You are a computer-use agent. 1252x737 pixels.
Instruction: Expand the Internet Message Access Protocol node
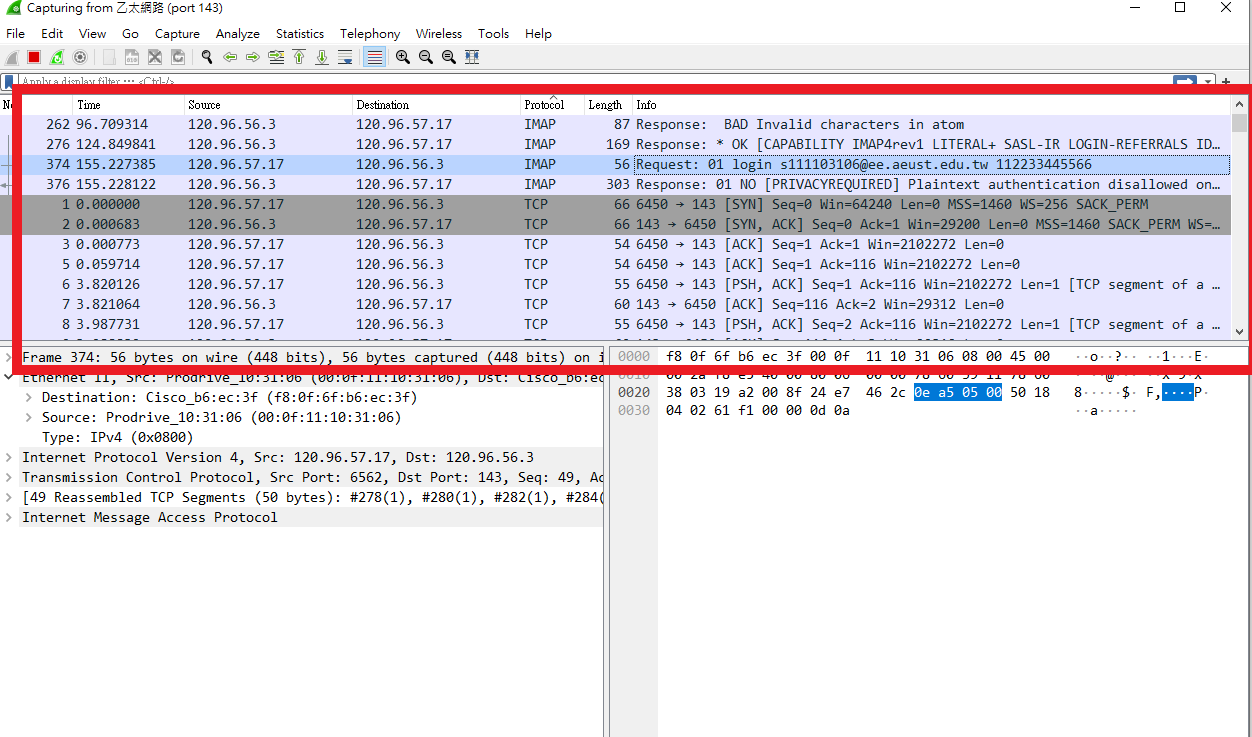pyautogui.click(x=9, y=517)
